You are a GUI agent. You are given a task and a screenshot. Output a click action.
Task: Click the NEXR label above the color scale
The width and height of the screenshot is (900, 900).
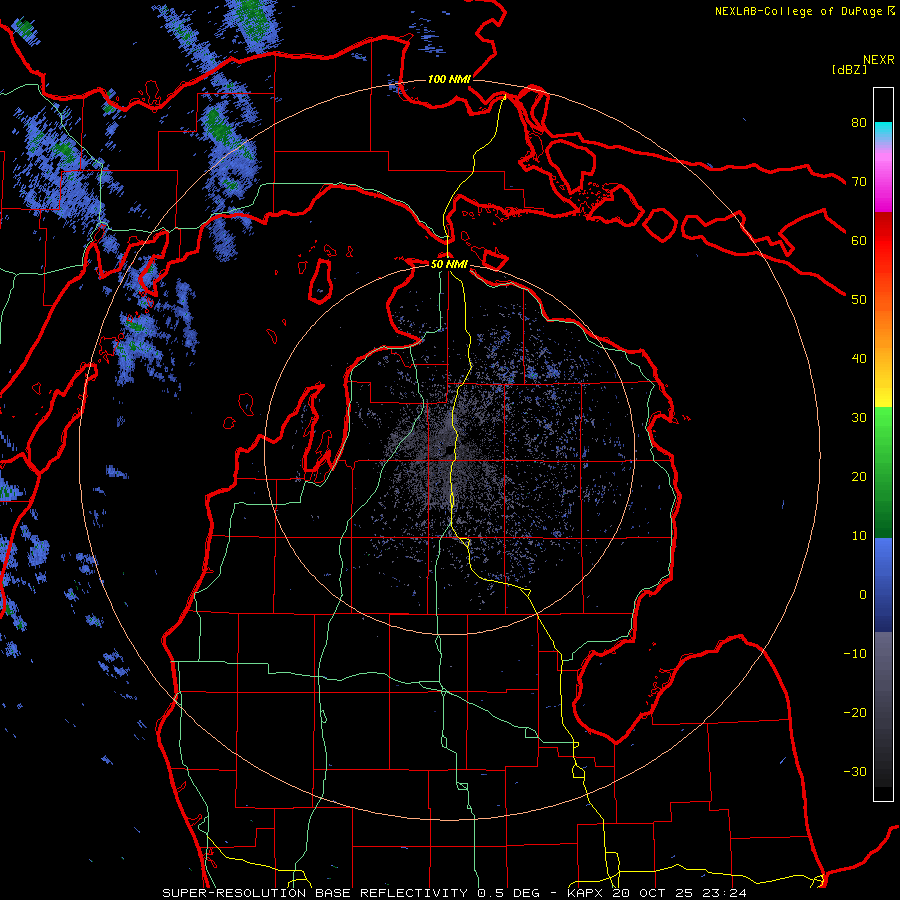pos(878,60)
